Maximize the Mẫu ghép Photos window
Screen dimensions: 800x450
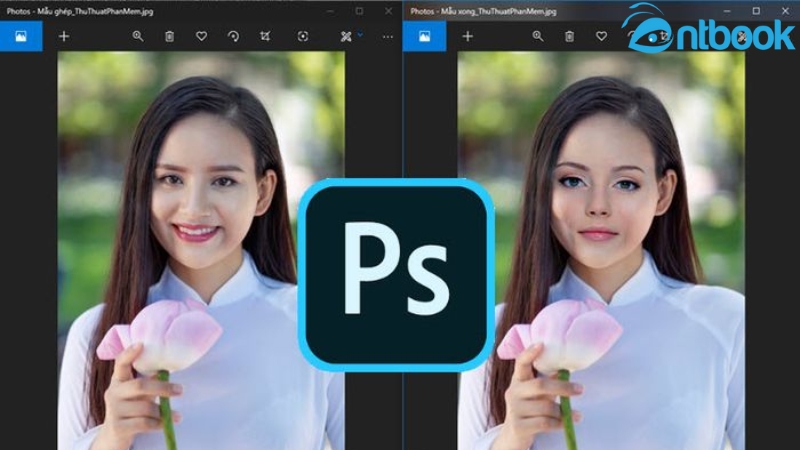point(359,11)
